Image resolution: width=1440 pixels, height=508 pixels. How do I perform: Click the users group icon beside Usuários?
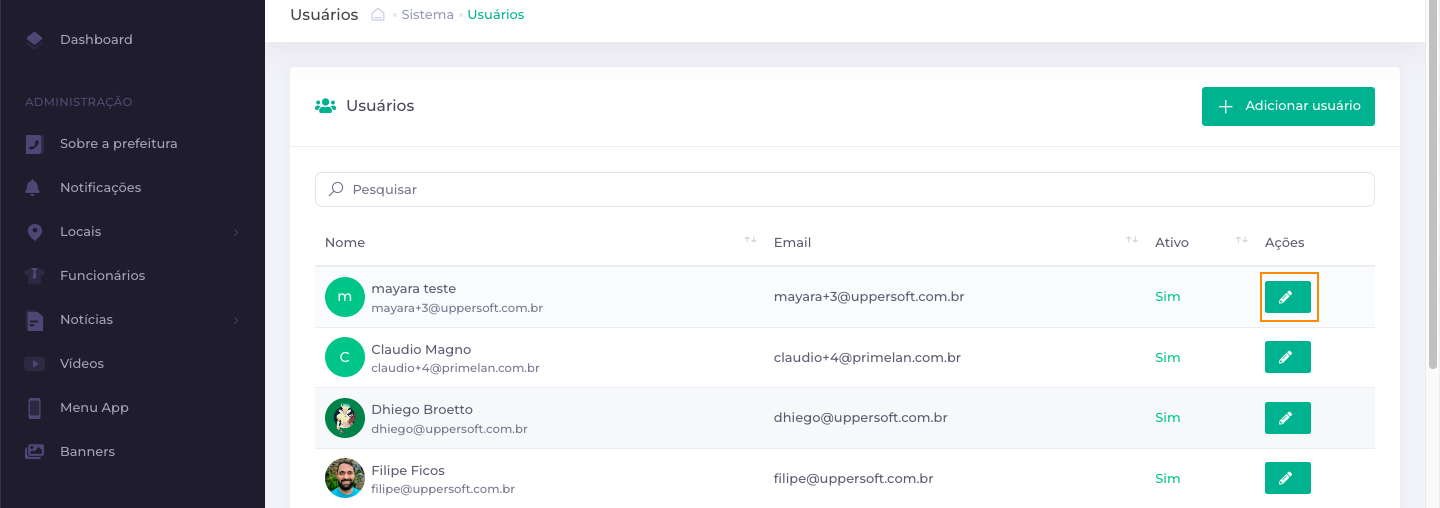click(x=325, y=106)
